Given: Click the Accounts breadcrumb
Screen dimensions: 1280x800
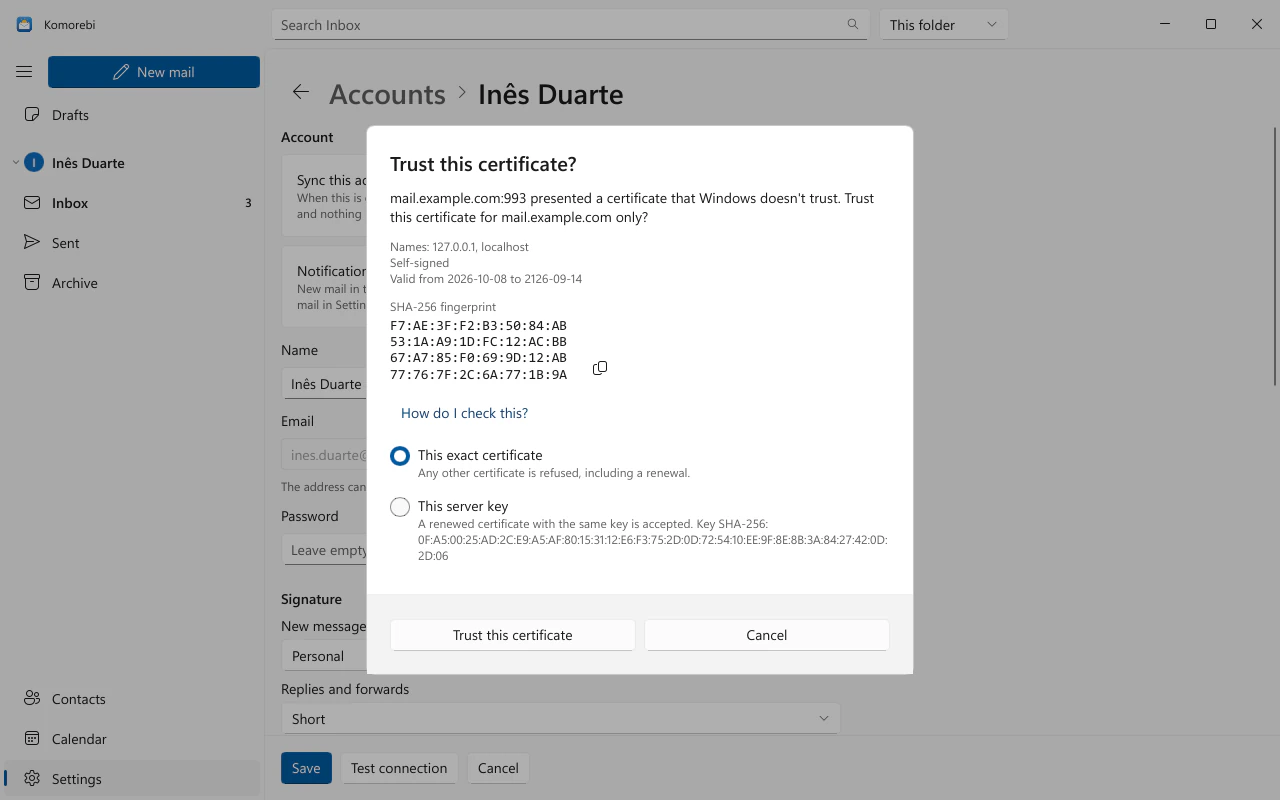Looking at the screenshot, I should [387, 94].
